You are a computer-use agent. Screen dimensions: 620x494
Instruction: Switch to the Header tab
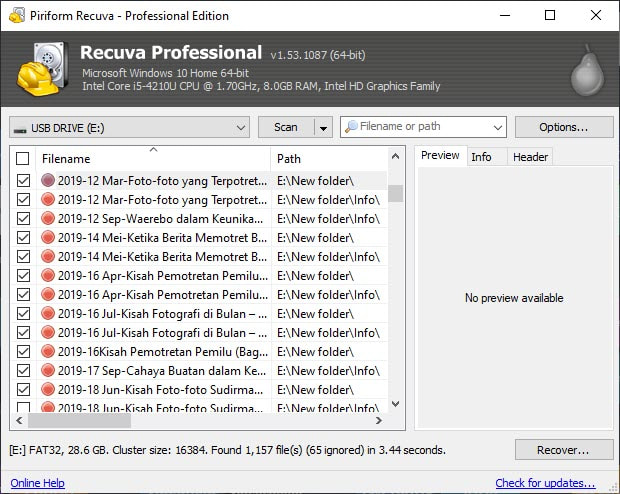coord(530,157)
